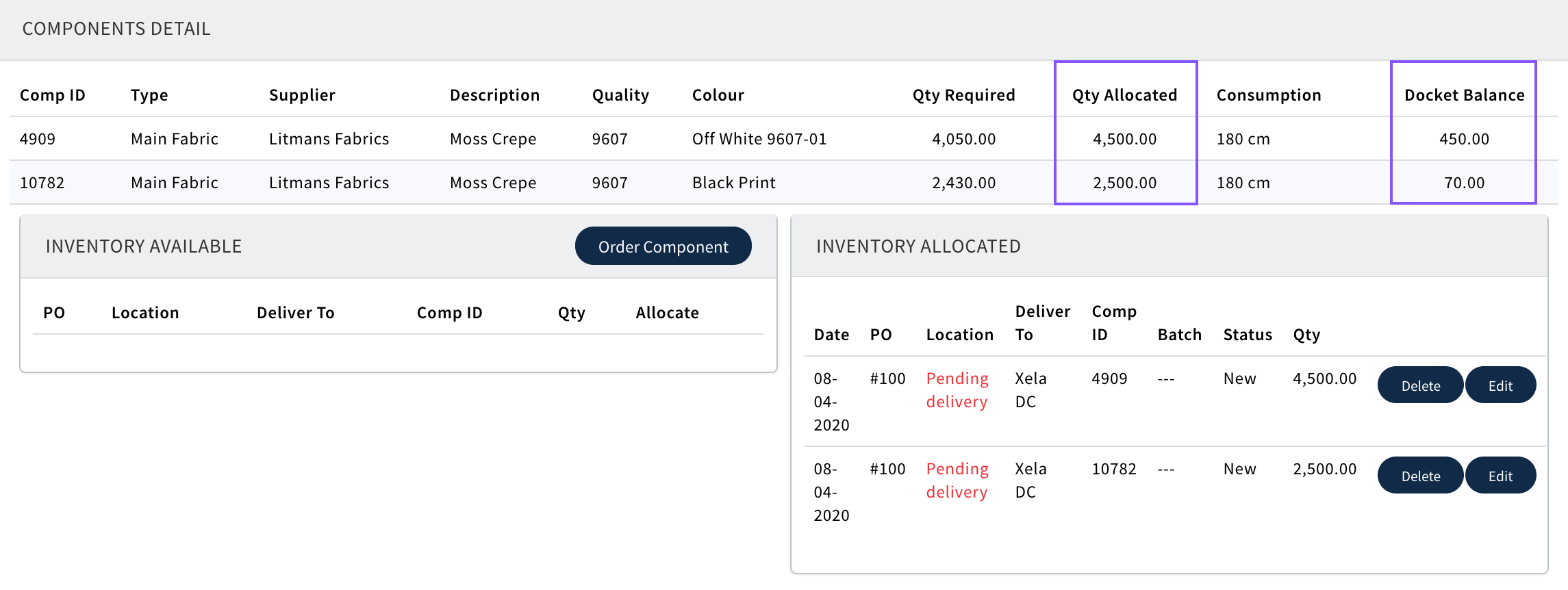Click the Allocate header in Inventory Available

pos(667,313)
